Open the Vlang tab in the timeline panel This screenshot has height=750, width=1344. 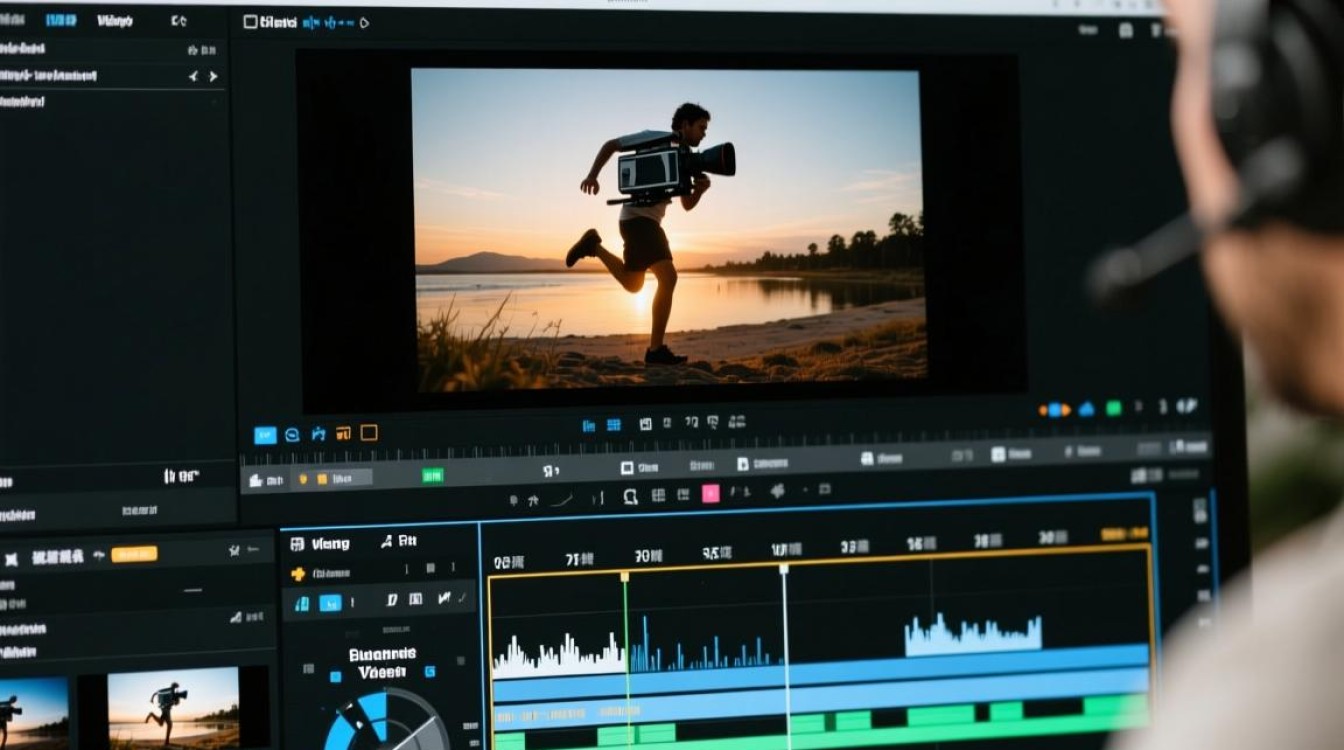(x=321, y=544)
